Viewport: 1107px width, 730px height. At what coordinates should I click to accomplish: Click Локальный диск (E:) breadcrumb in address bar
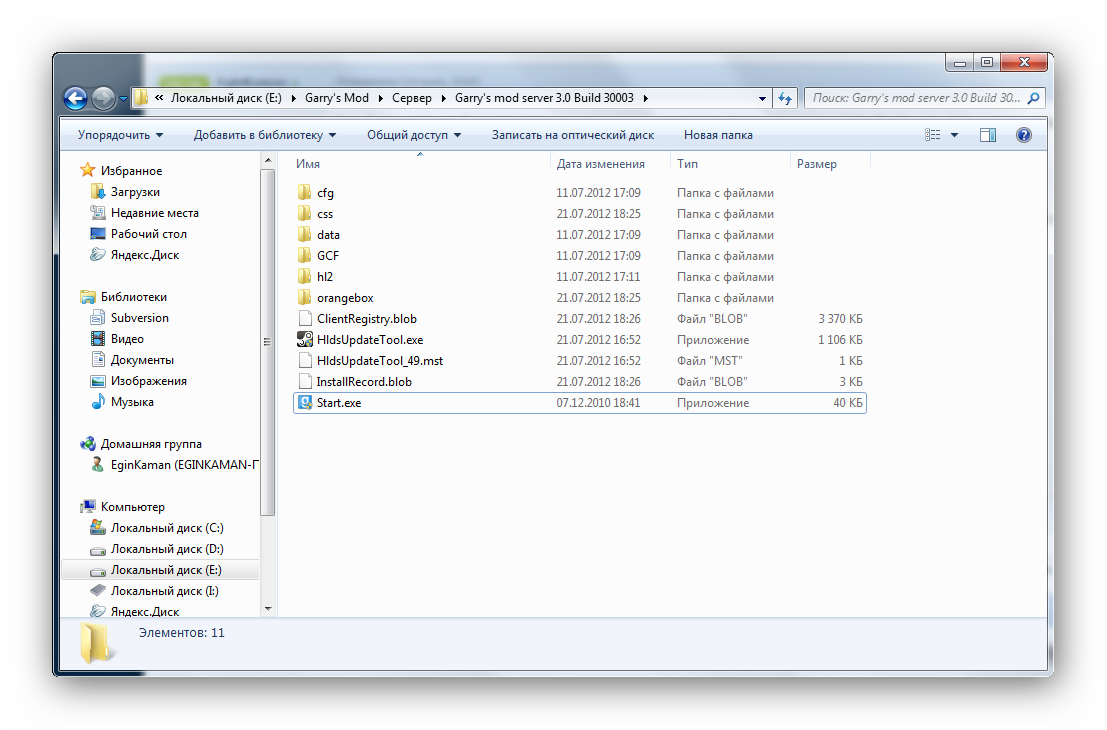point(226,98)
